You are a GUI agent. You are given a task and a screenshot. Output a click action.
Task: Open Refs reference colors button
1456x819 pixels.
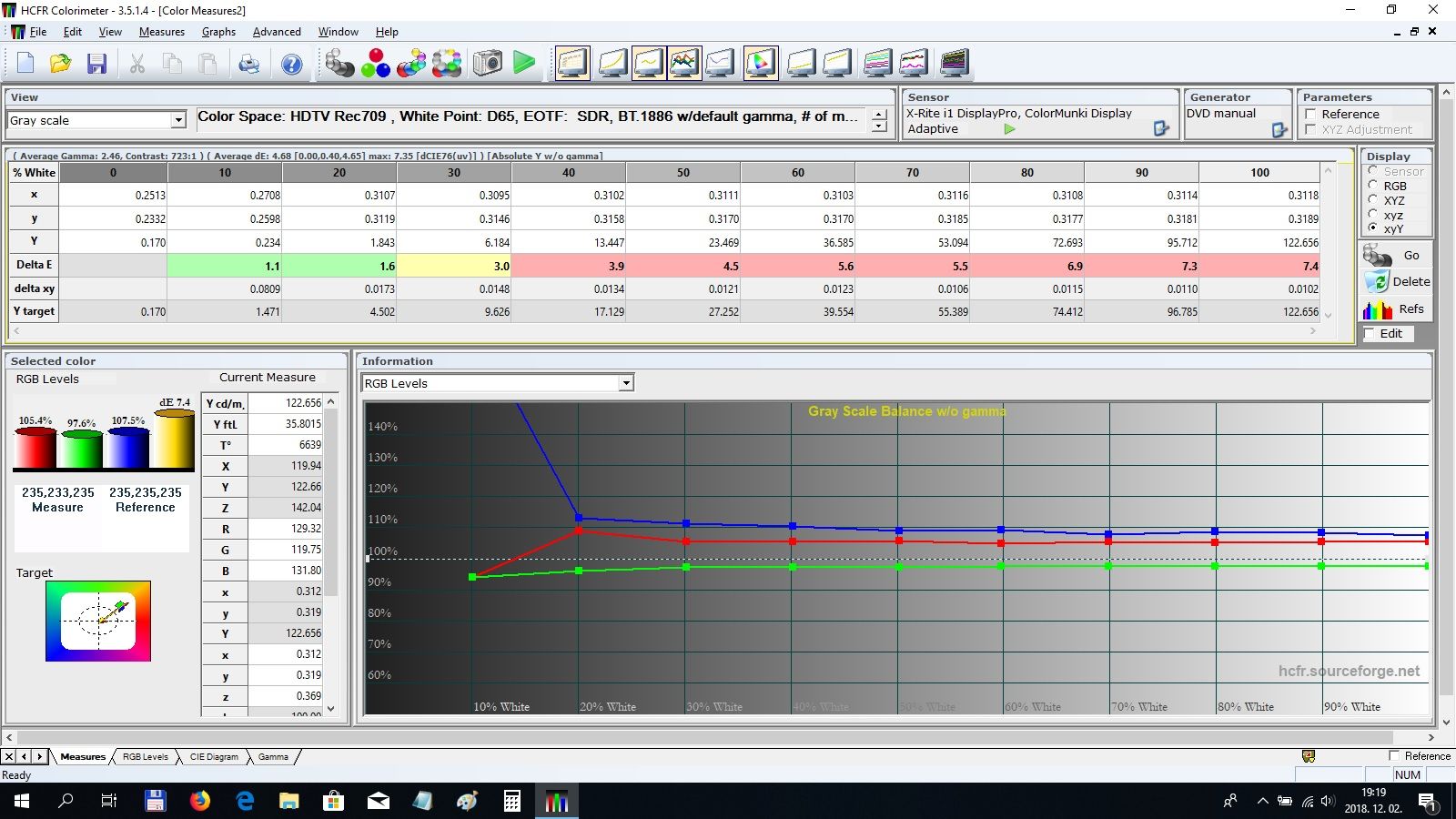pos(1396,309)
